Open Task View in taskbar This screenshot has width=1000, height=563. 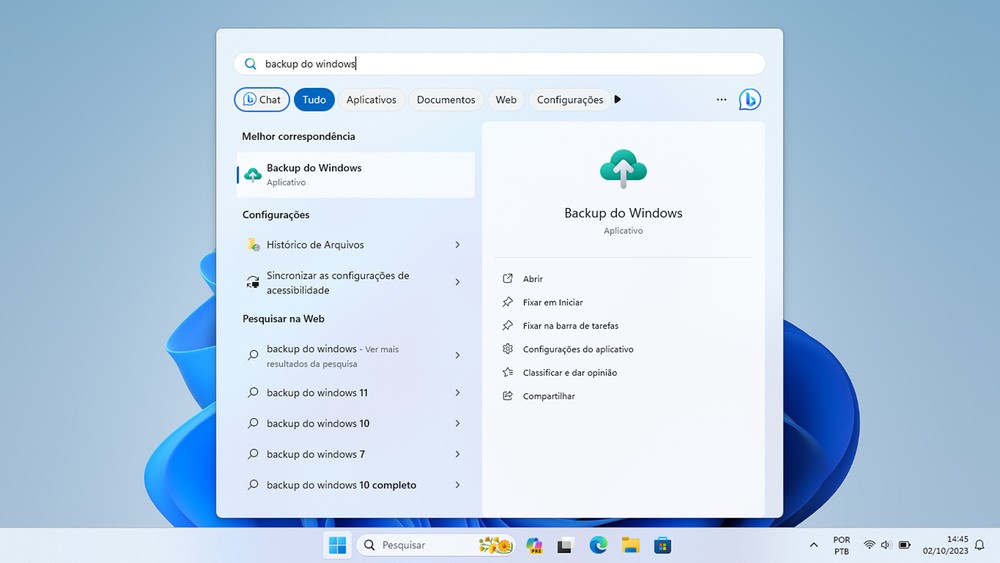(564, 545)
